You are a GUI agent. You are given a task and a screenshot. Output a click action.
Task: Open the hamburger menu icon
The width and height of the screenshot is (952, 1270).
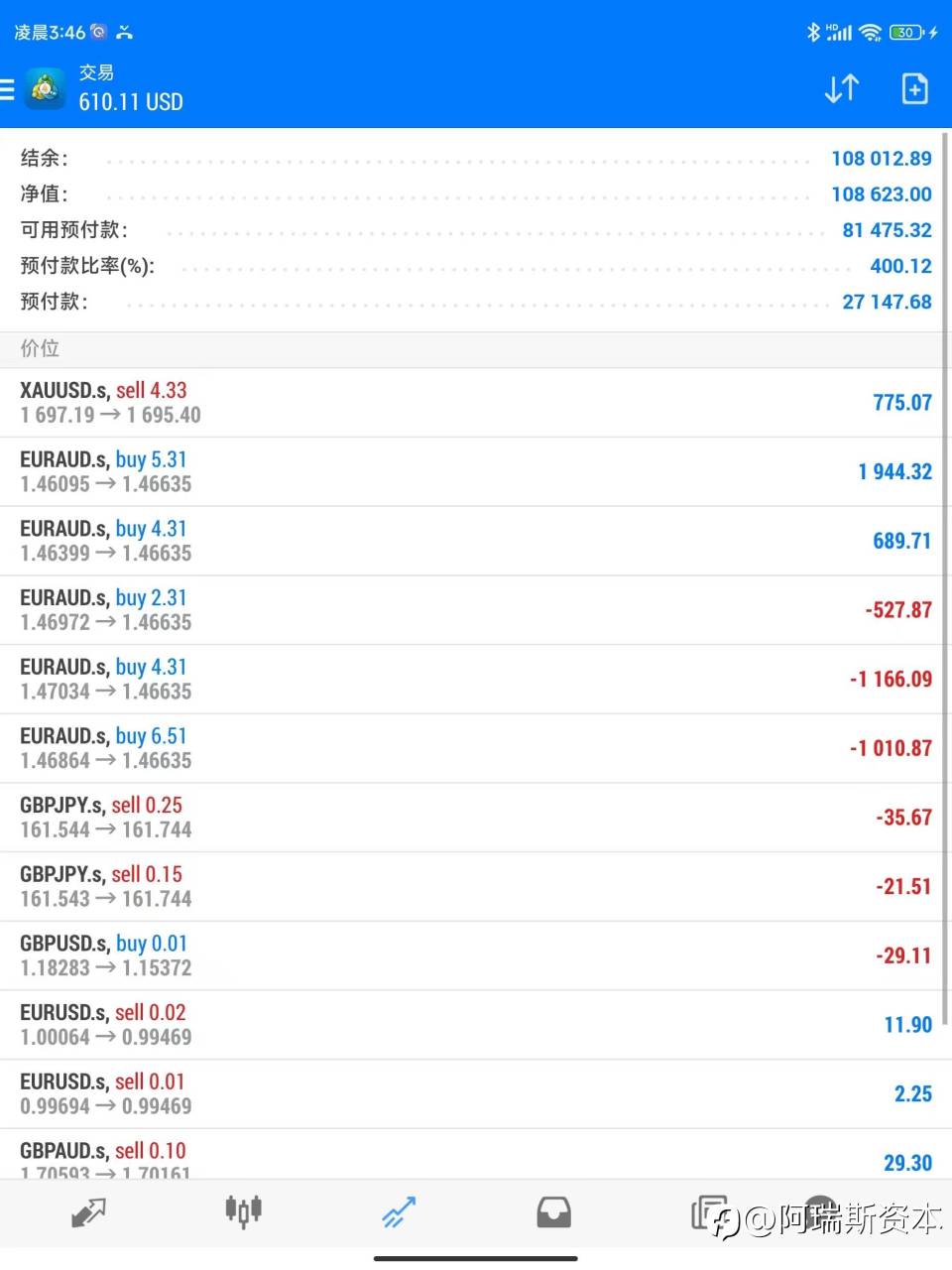[x=6, y=89]
